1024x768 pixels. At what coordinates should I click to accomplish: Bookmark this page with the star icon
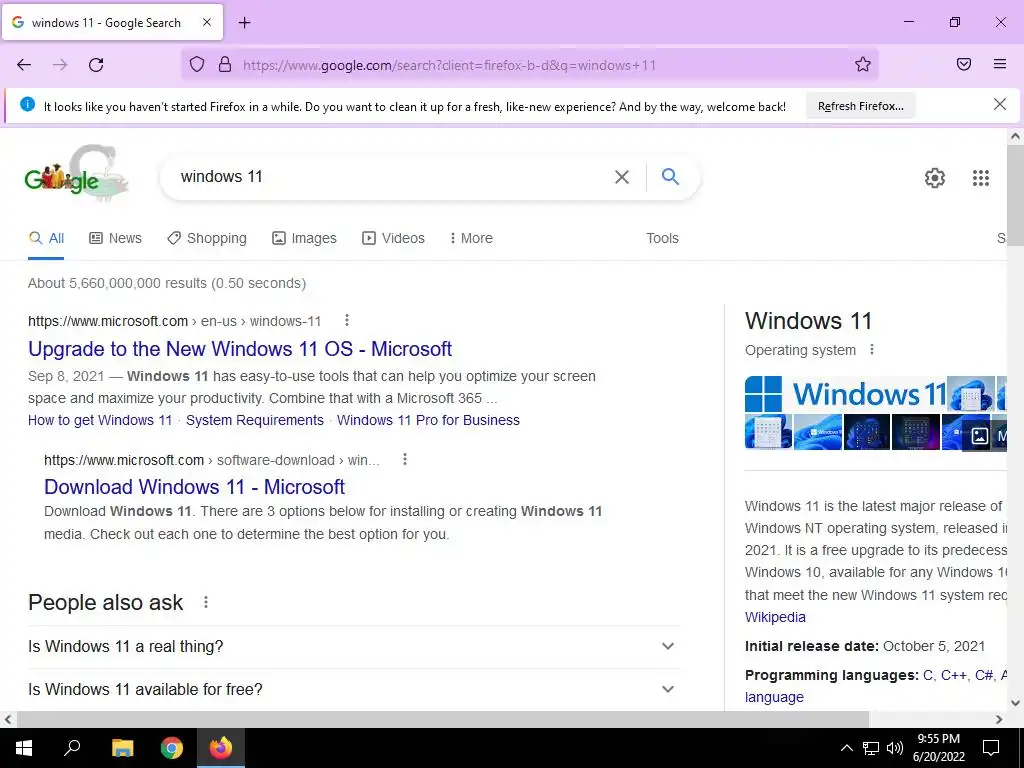863,64
